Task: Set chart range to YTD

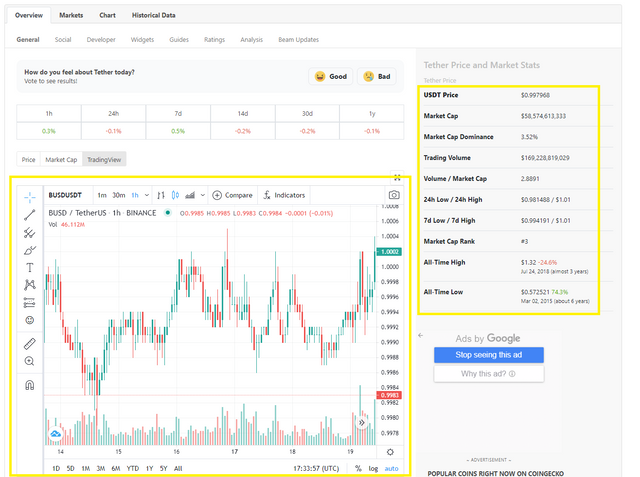Action: [x=133, y=468]
